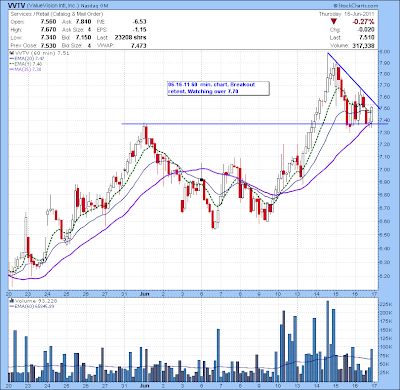Select the EPS value -1.15

pos(139,30)
